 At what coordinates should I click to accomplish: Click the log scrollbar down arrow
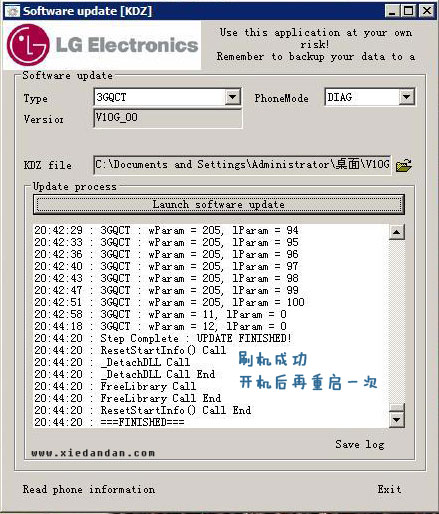point(397,419)
